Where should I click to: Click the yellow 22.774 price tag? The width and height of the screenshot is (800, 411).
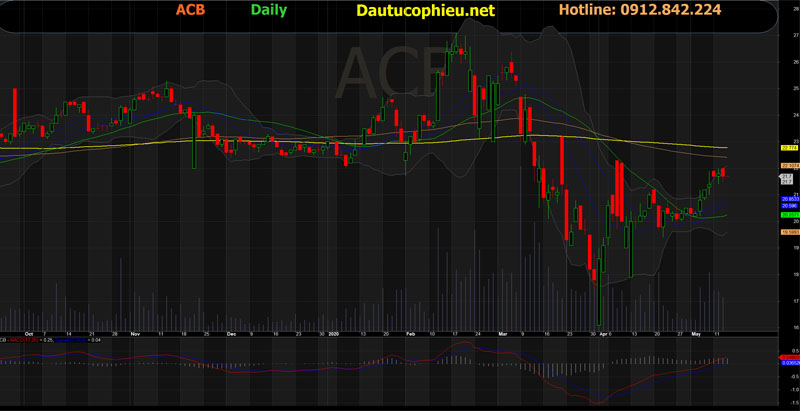pos(789,148)
